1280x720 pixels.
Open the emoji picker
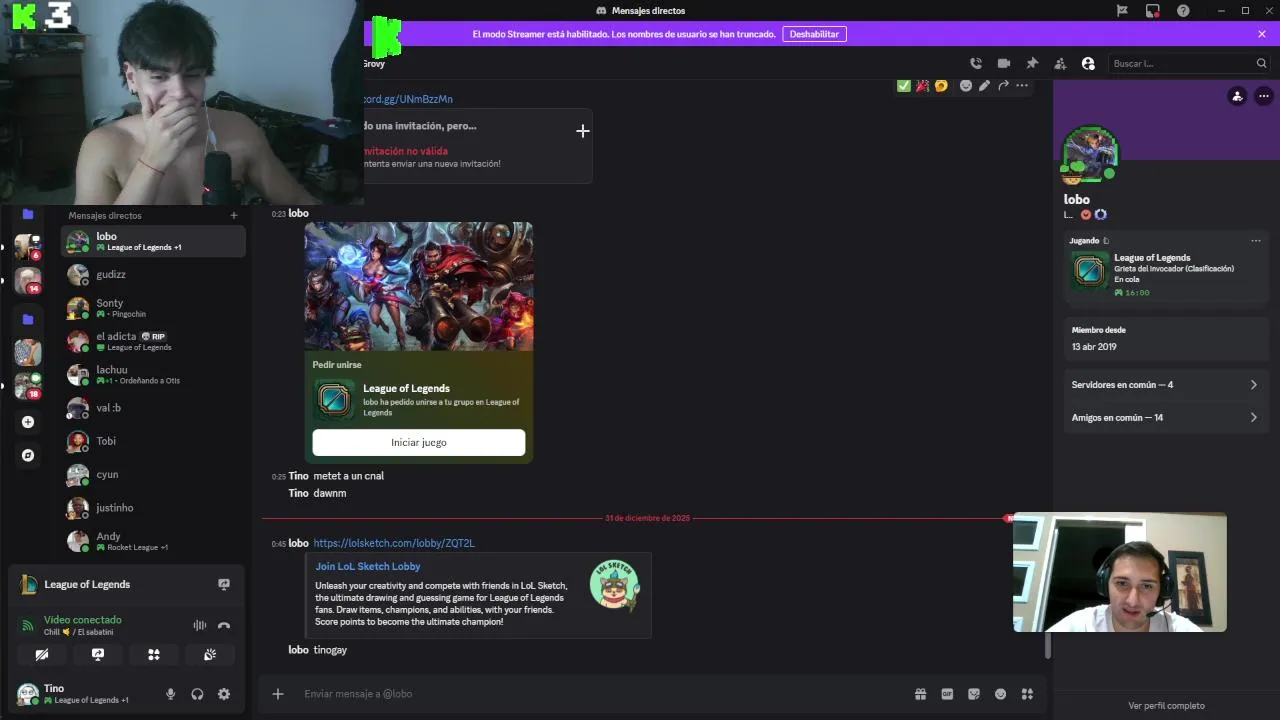(1000, 694)
